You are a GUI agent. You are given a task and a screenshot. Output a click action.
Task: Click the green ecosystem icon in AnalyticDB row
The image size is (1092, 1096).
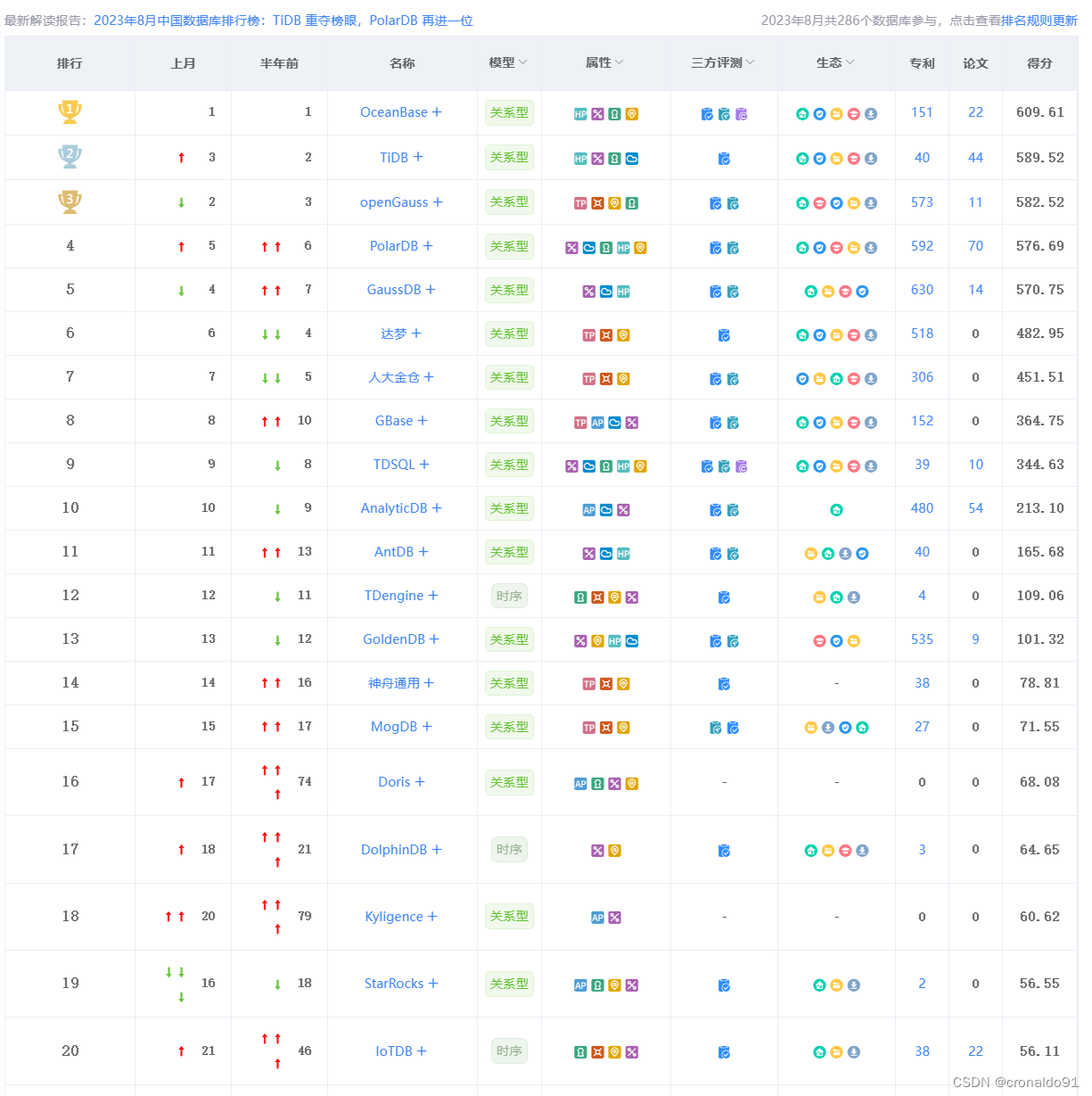[836, 510]
